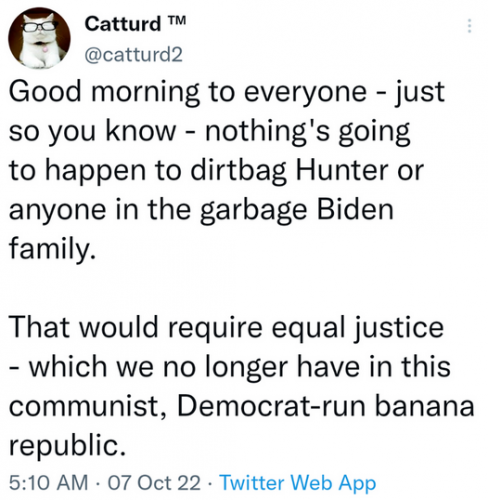
Task: Click the word "republic." ending the tweet
Action: click(67, 446)
